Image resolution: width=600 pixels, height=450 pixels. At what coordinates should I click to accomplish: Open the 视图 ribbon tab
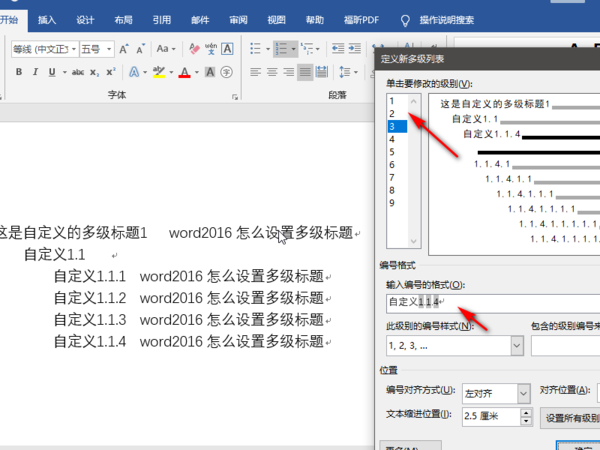click(276, 20)
